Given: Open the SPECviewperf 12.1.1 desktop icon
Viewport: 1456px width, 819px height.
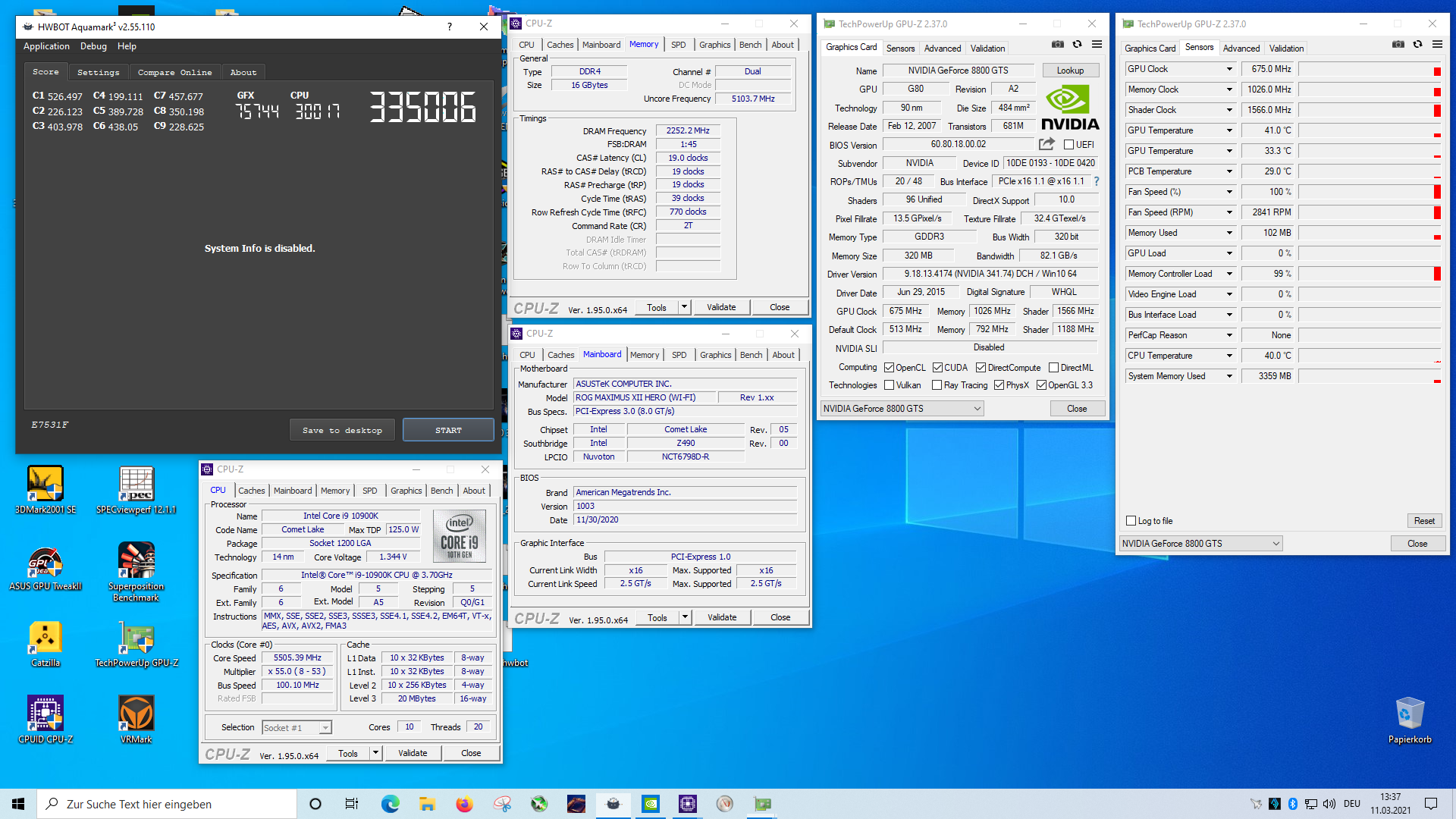Looking at the screenshot, I should pos(136,490).
